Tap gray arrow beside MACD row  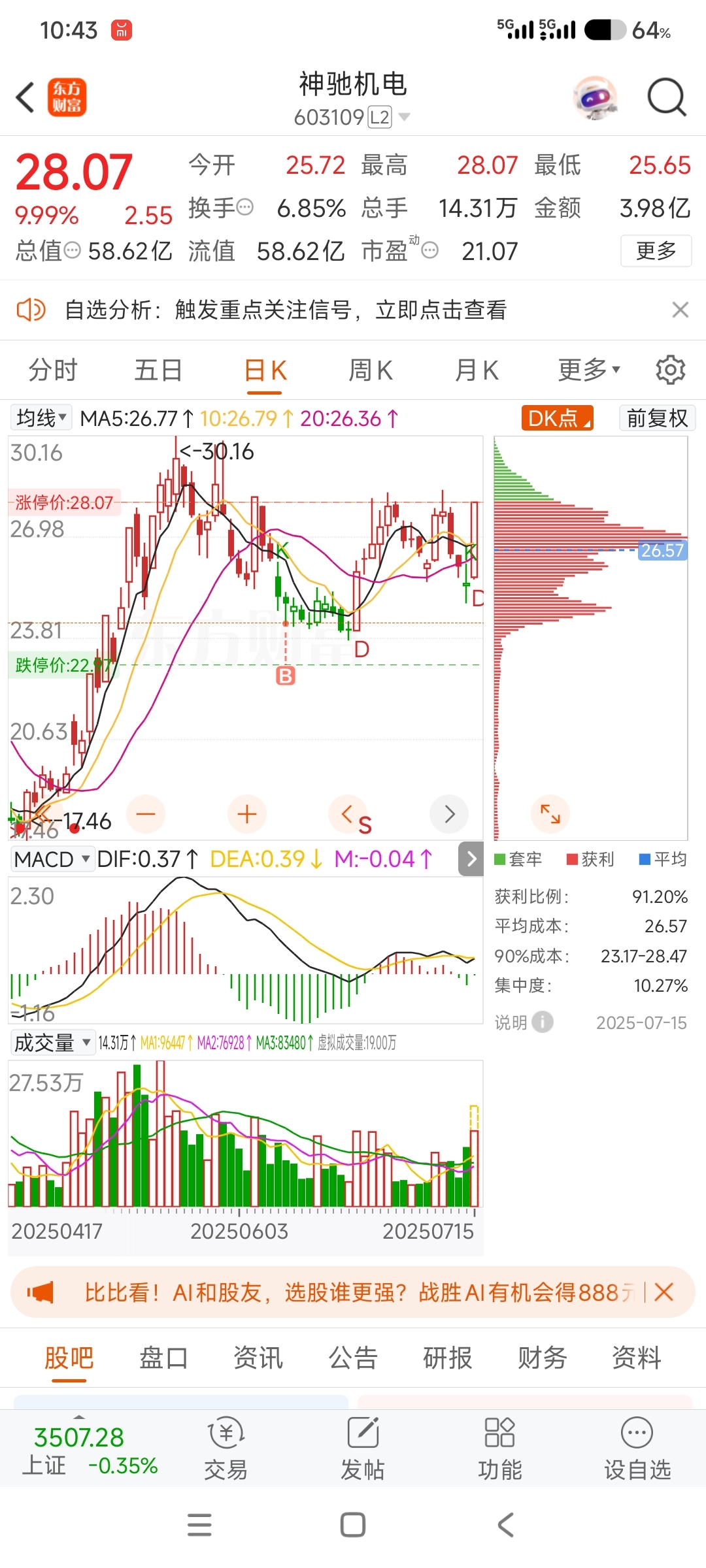click(471, 859)
